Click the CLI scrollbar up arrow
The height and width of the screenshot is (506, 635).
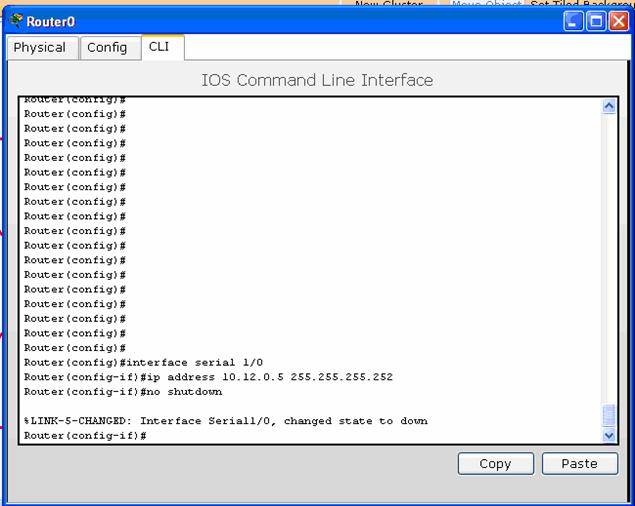[609, 106]
